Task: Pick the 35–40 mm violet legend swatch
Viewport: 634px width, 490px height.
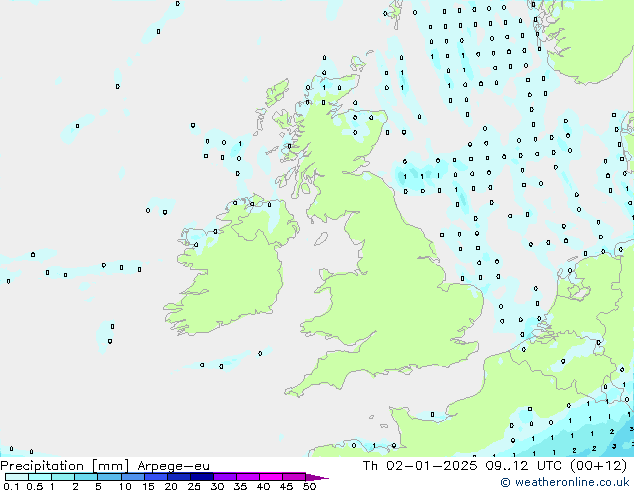Action: tap(247, 477)
